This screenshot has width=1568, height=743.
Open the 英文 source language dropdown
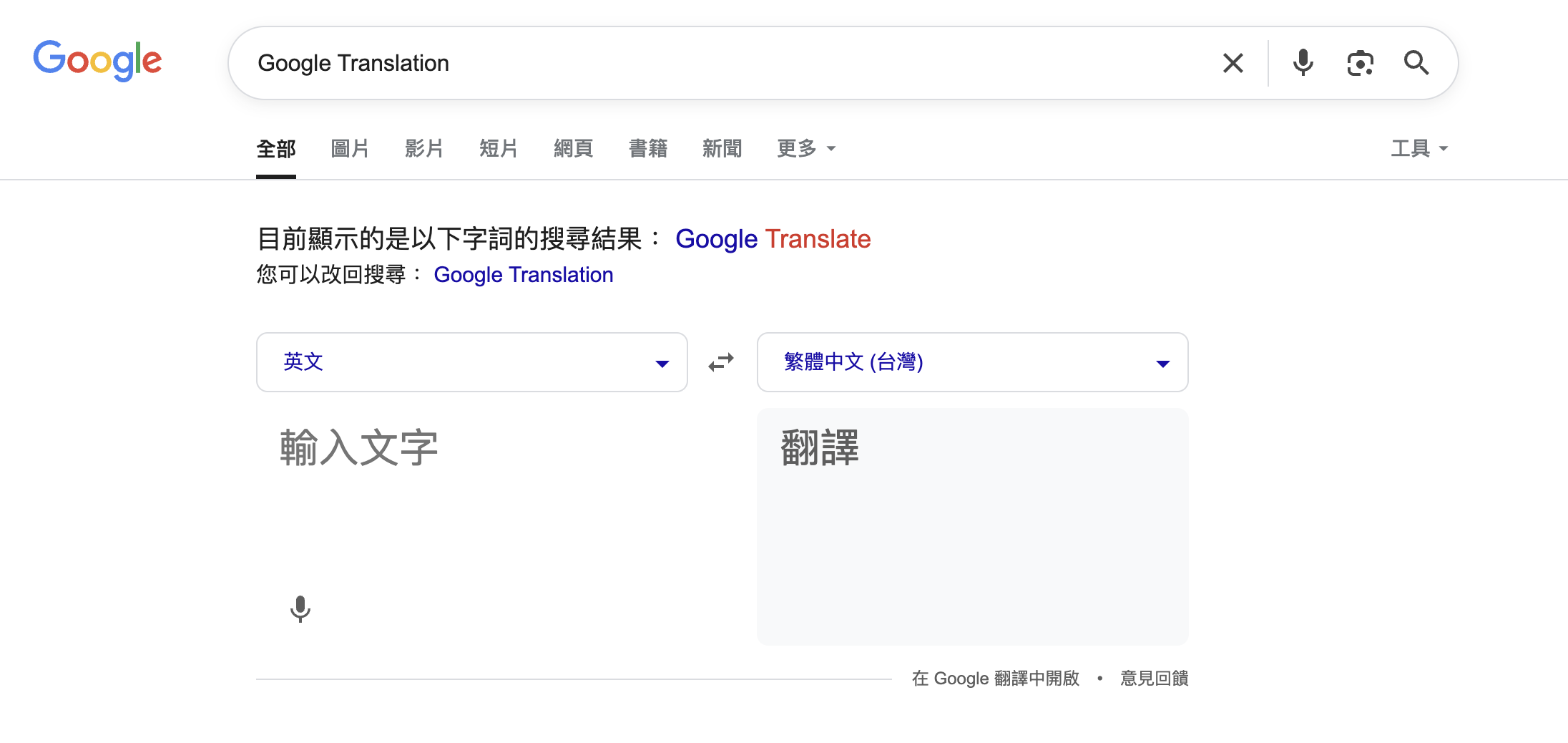click(x=472, y=362)
